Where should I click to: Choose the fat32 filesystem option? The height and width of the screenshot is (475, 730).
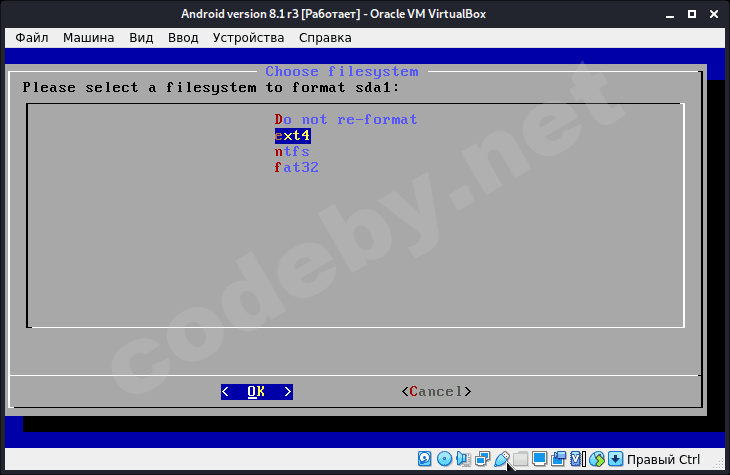point(297,167)
